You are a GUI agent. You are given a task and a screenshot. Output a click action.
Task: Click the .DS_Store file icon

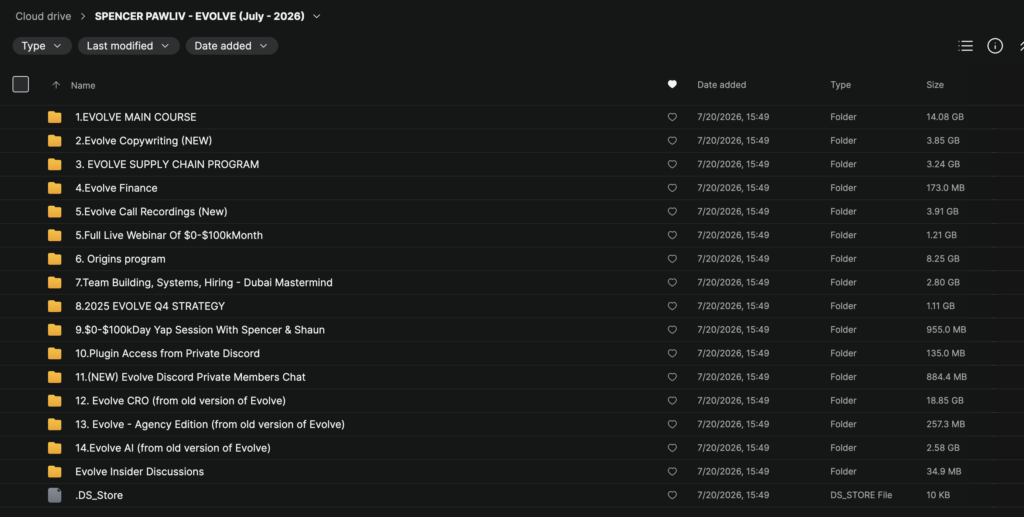(55, 495)
